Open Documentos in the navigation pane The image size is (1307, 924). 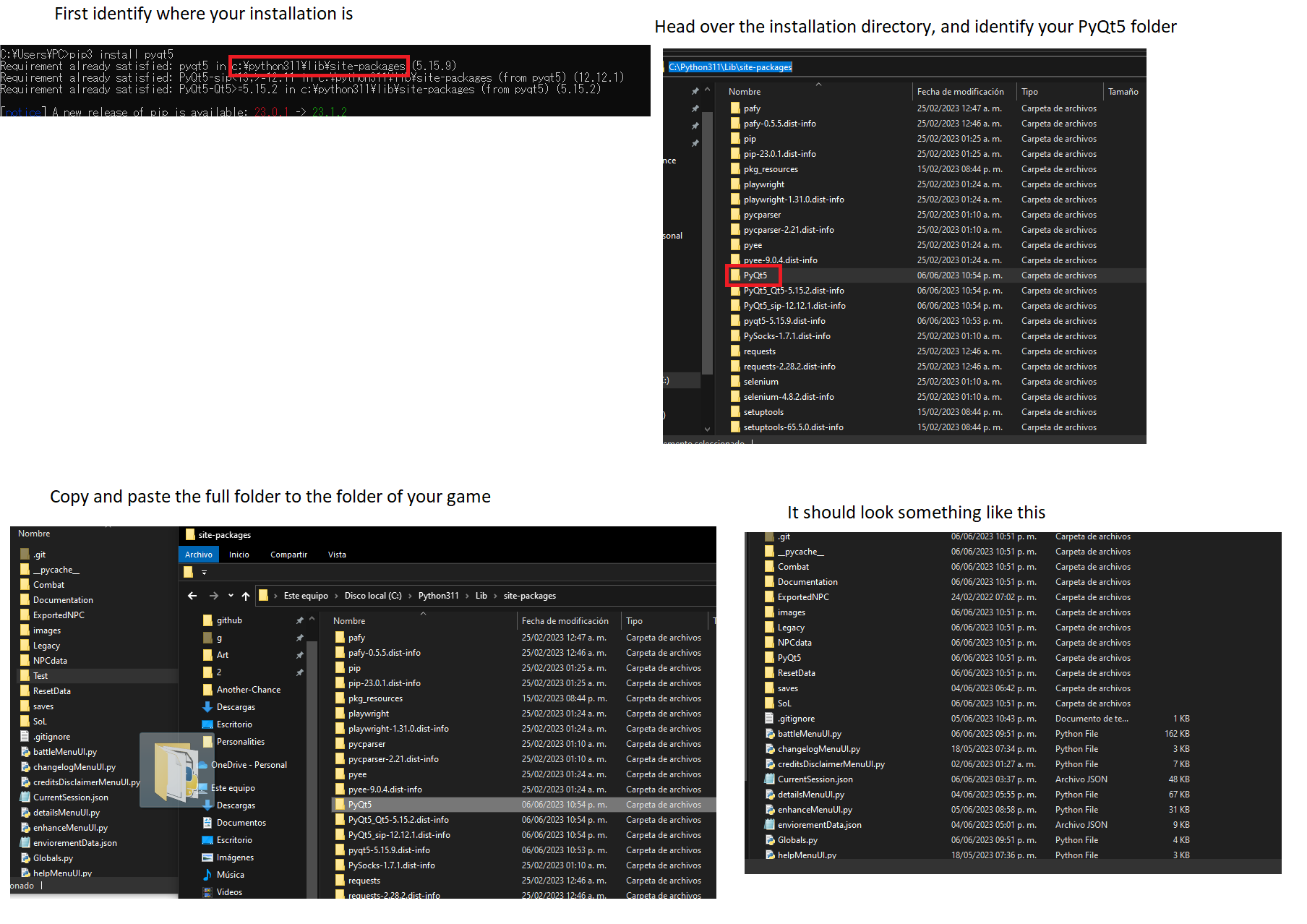click(241, 823)
